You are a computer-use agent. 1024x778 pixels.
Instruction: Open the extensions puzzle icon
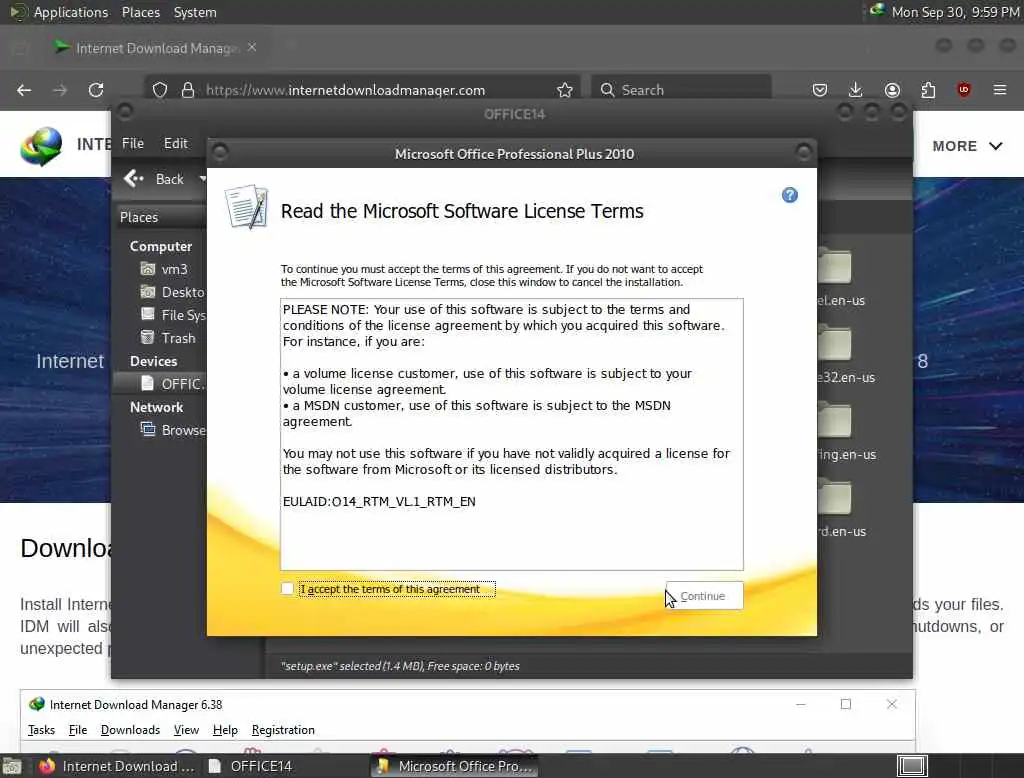(928, 90)
